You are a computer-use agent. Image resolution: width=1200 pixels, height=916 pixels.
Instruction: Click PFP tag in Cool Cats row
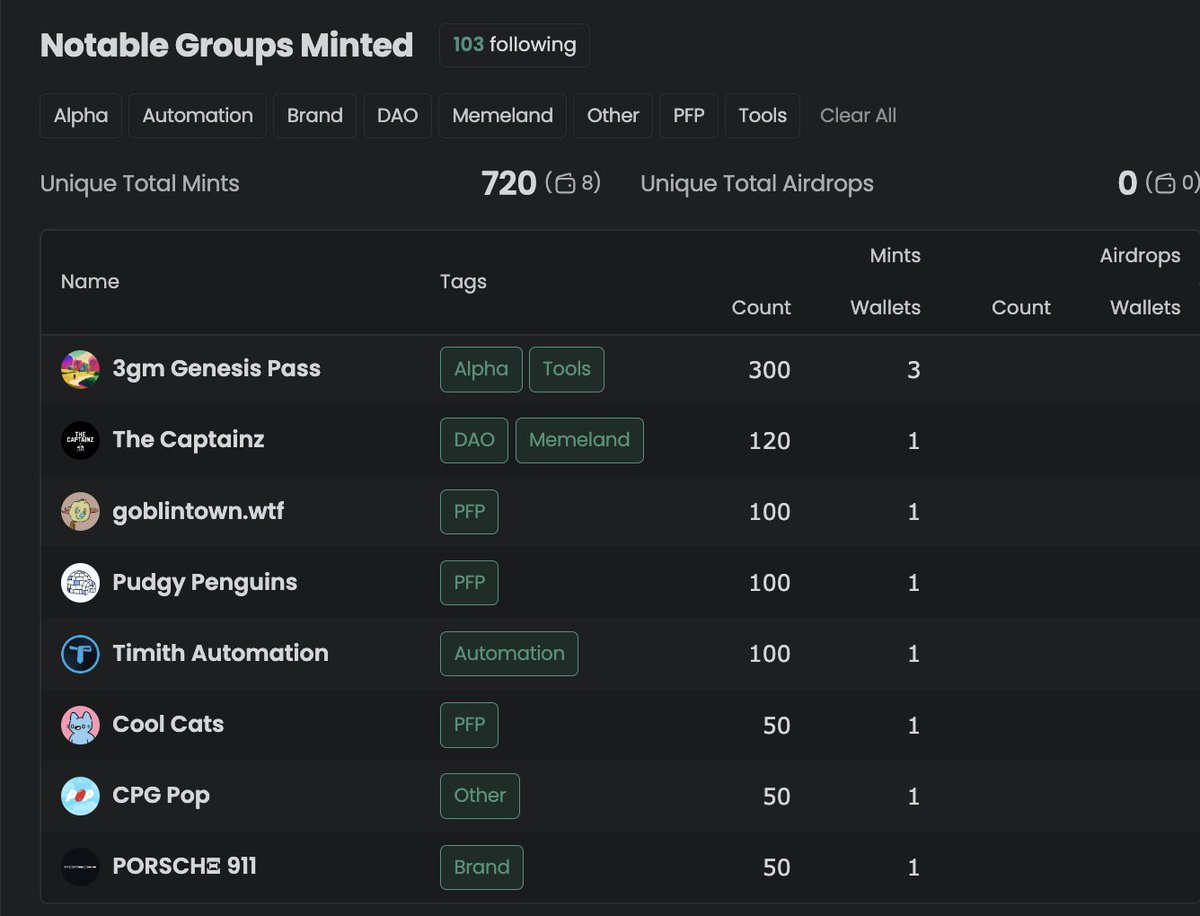(x=469, y=725)
